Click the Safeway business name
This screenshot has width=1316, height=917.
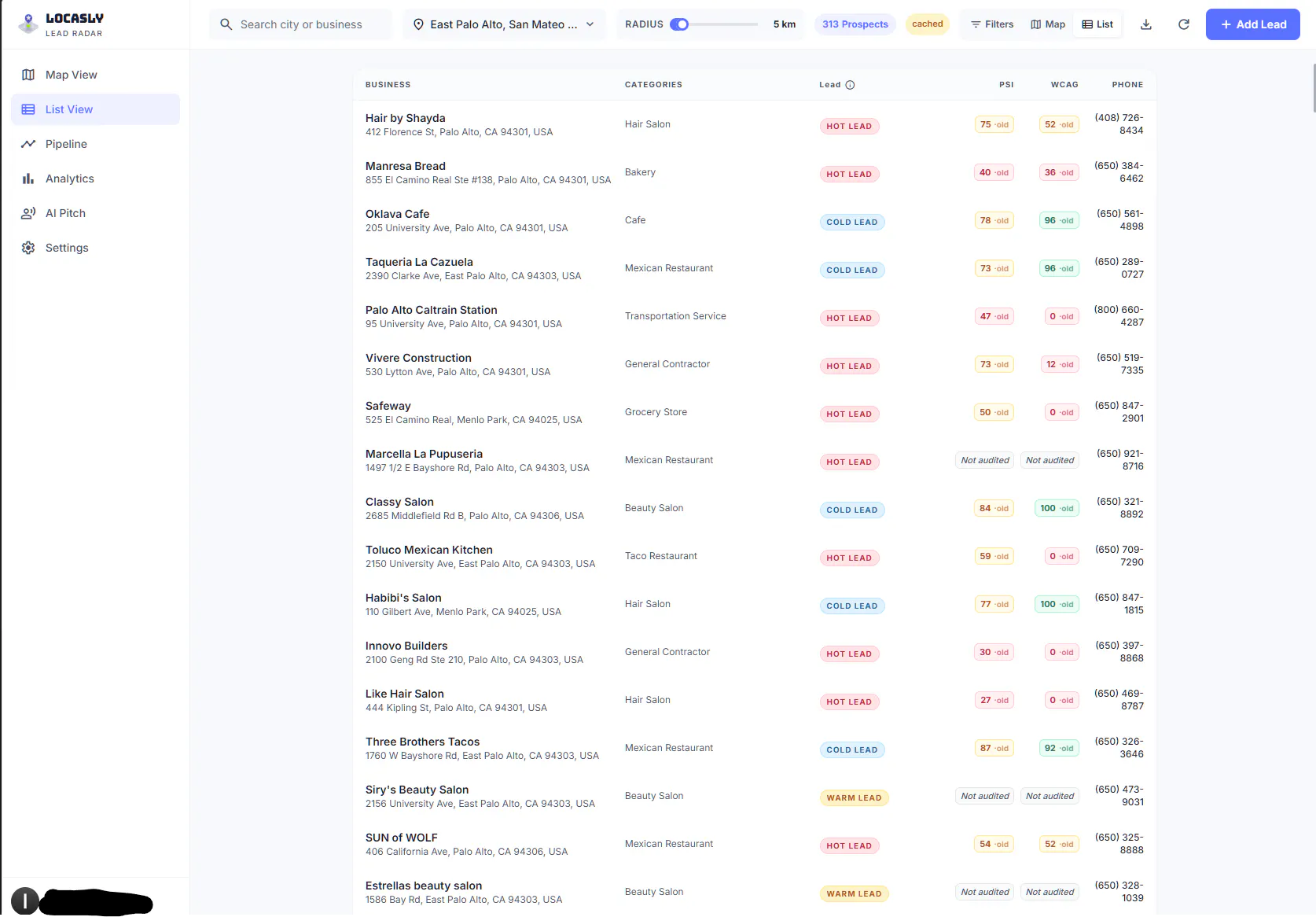coord(388,406)
